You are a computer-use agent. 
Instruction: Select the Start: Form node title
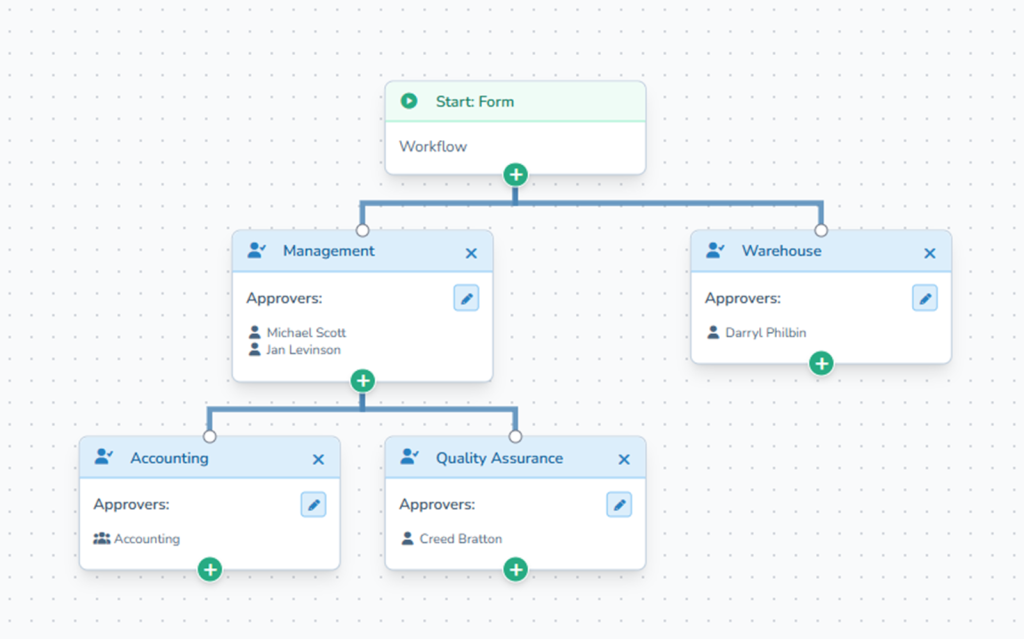point(475,102)
